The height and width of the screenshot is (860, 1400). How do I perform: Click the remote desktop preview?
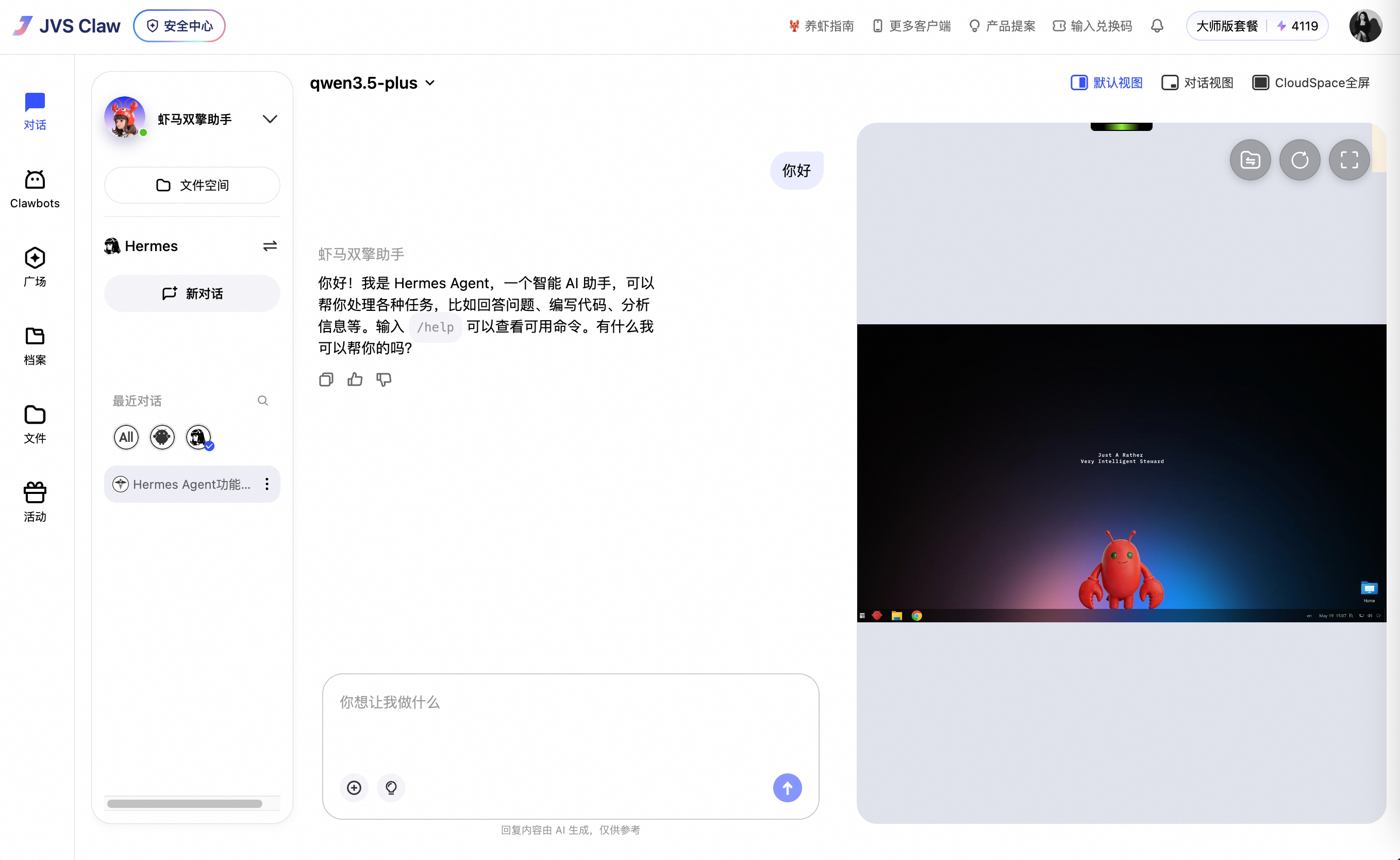[x=1121, y=473]
